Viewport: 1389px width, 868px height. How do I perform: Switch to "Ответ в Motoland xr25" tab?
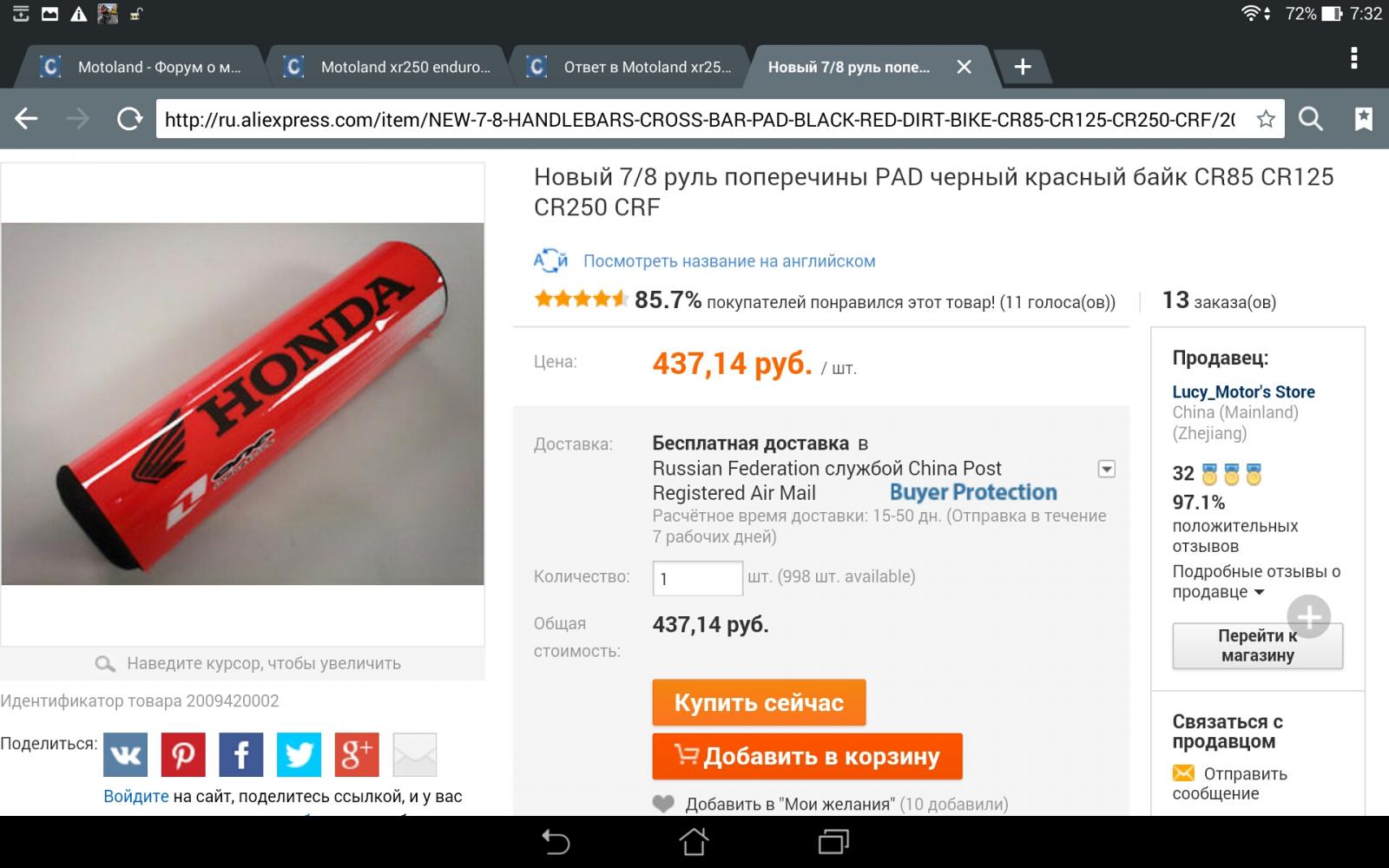(x=630, y=67)
